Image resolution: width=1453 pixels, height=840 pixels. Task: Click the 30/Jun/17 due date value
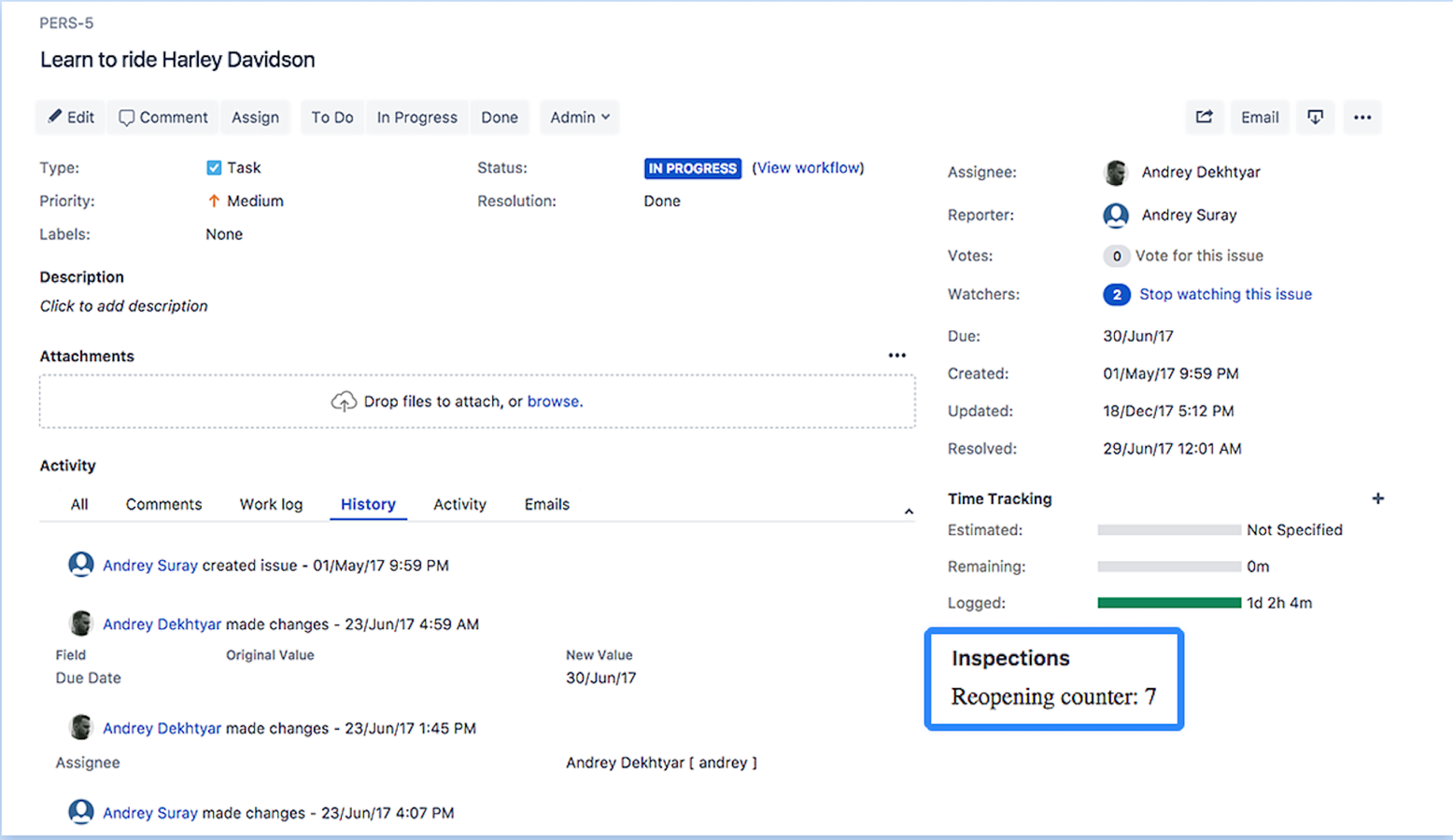tap(1138, 336)
